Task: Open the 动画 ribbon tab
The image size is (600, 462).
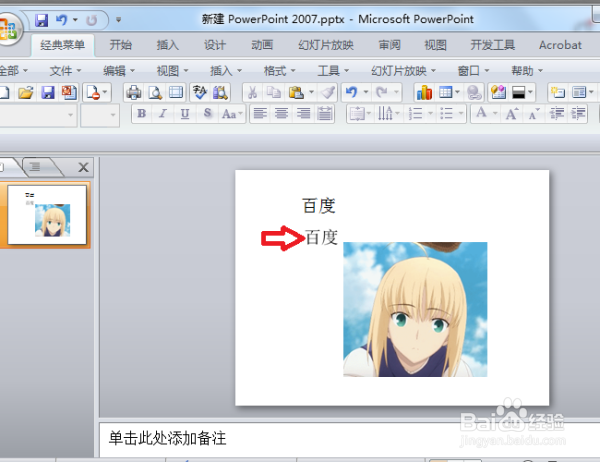Action: [x=262, y=45]
